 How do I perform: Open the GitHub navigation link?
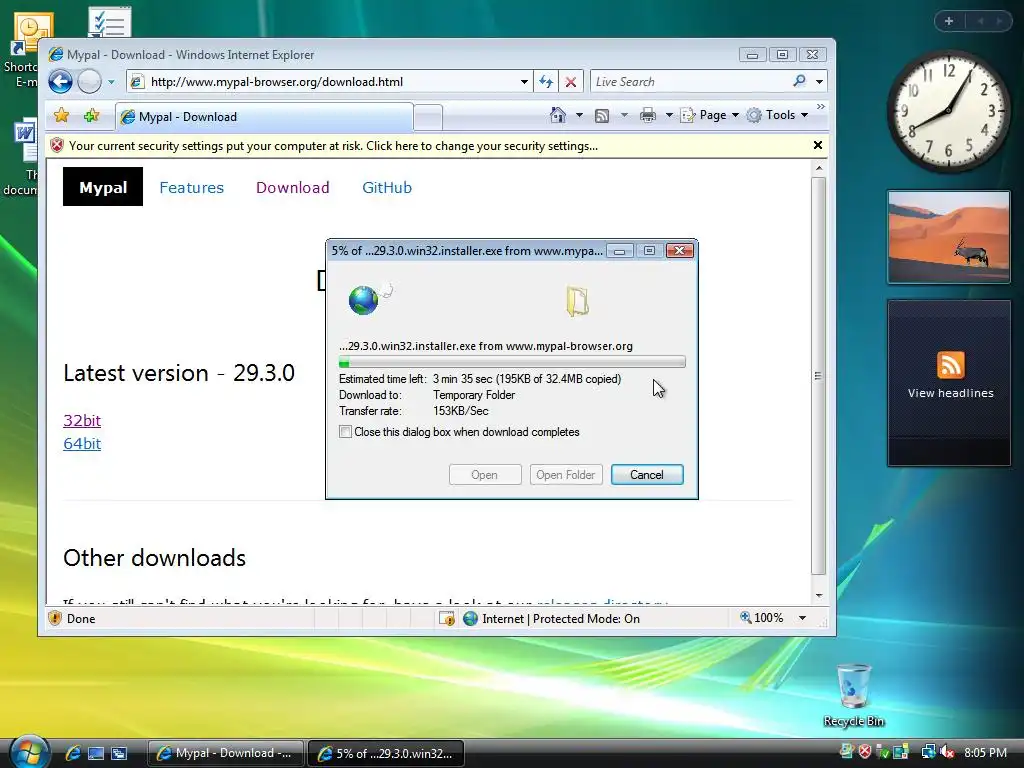click(387, 188)
